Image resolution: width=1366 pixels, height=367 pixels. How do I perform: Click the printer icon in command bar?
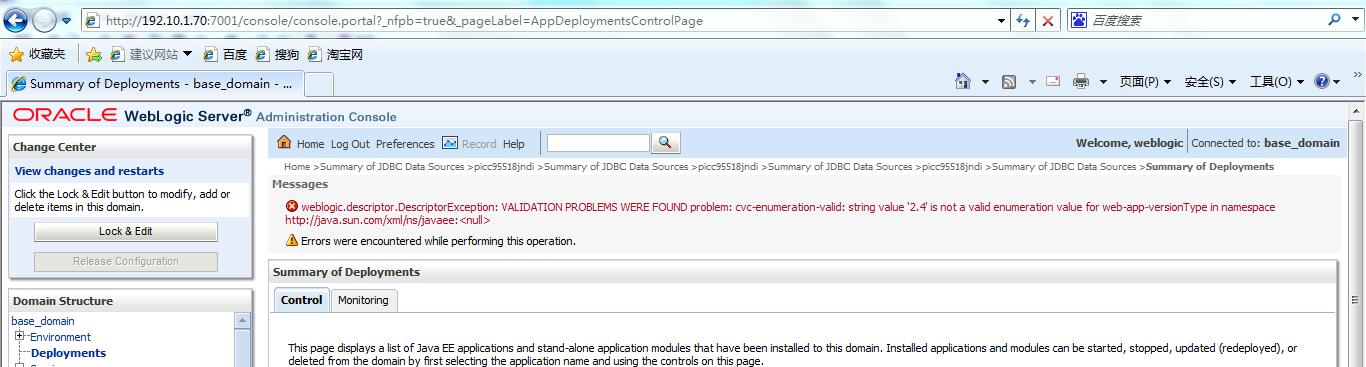coord(1081,82)
